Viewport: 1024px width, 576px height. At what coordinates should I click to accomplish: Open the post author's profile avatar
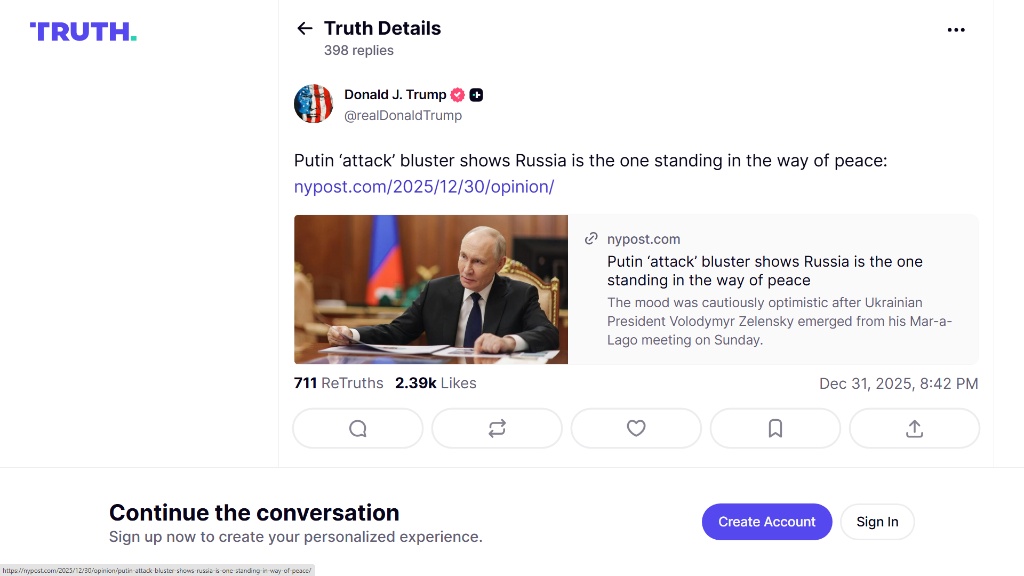pyautogui.click(x=313, y=104)
